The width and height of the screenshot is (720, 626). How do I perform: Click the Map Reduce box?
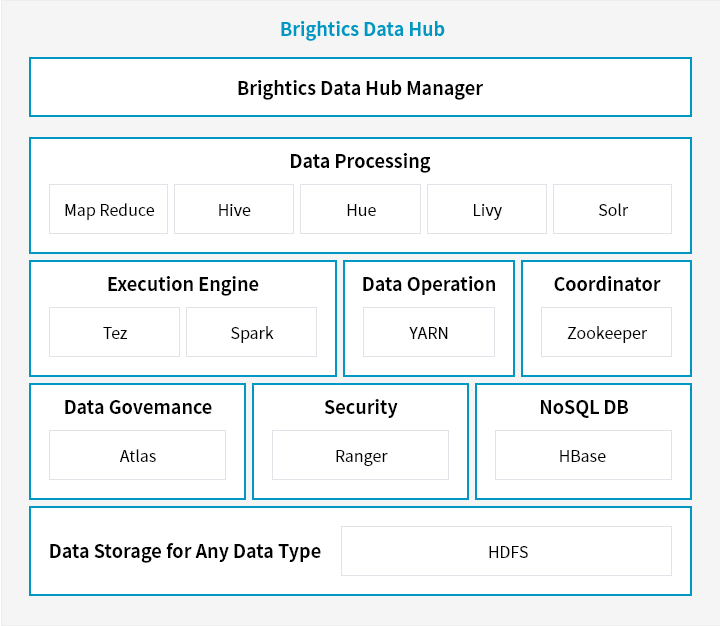click(x=108, y=209)
